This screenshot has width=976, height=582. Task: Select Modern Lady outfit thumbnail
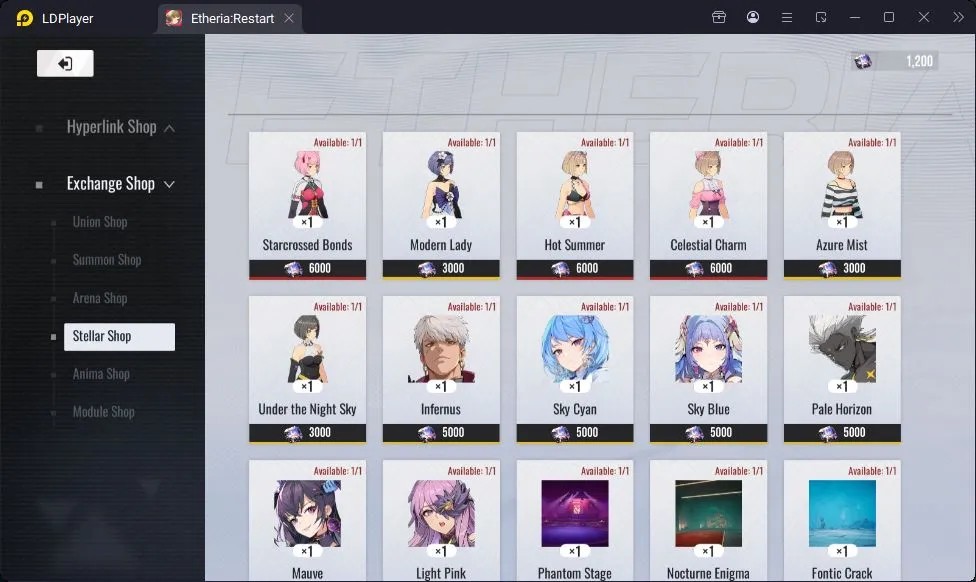point(441,185)
